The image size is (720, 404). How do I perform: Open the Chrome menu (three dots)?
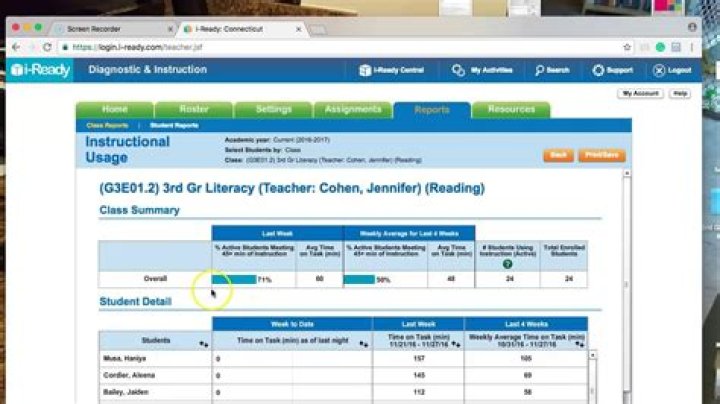(x=692, y=47)
